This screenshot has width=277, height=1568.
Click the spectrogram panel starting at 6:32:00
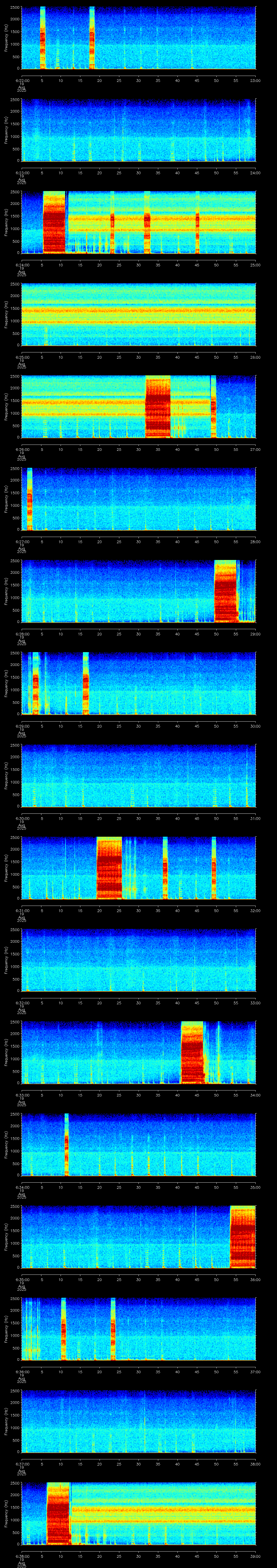pyautogui.click(x=138, y=960)
